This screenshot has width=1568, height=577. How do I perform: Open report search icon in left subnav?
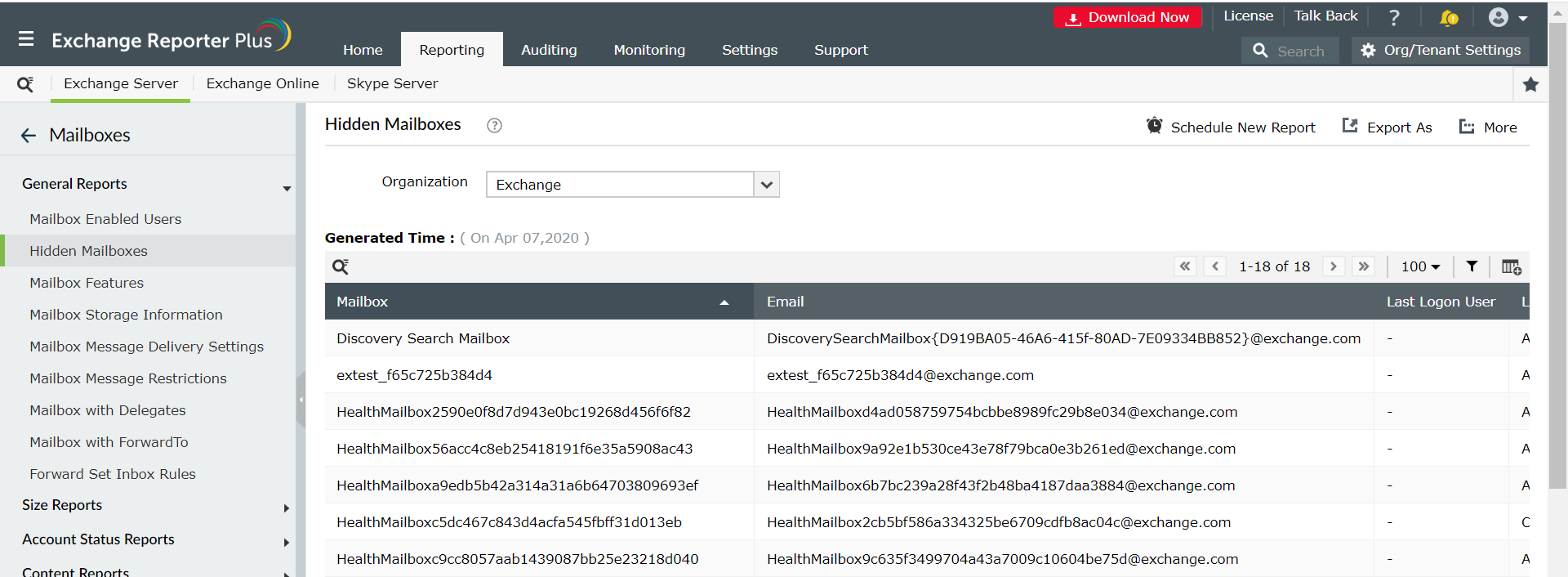(x=25, y=84)
